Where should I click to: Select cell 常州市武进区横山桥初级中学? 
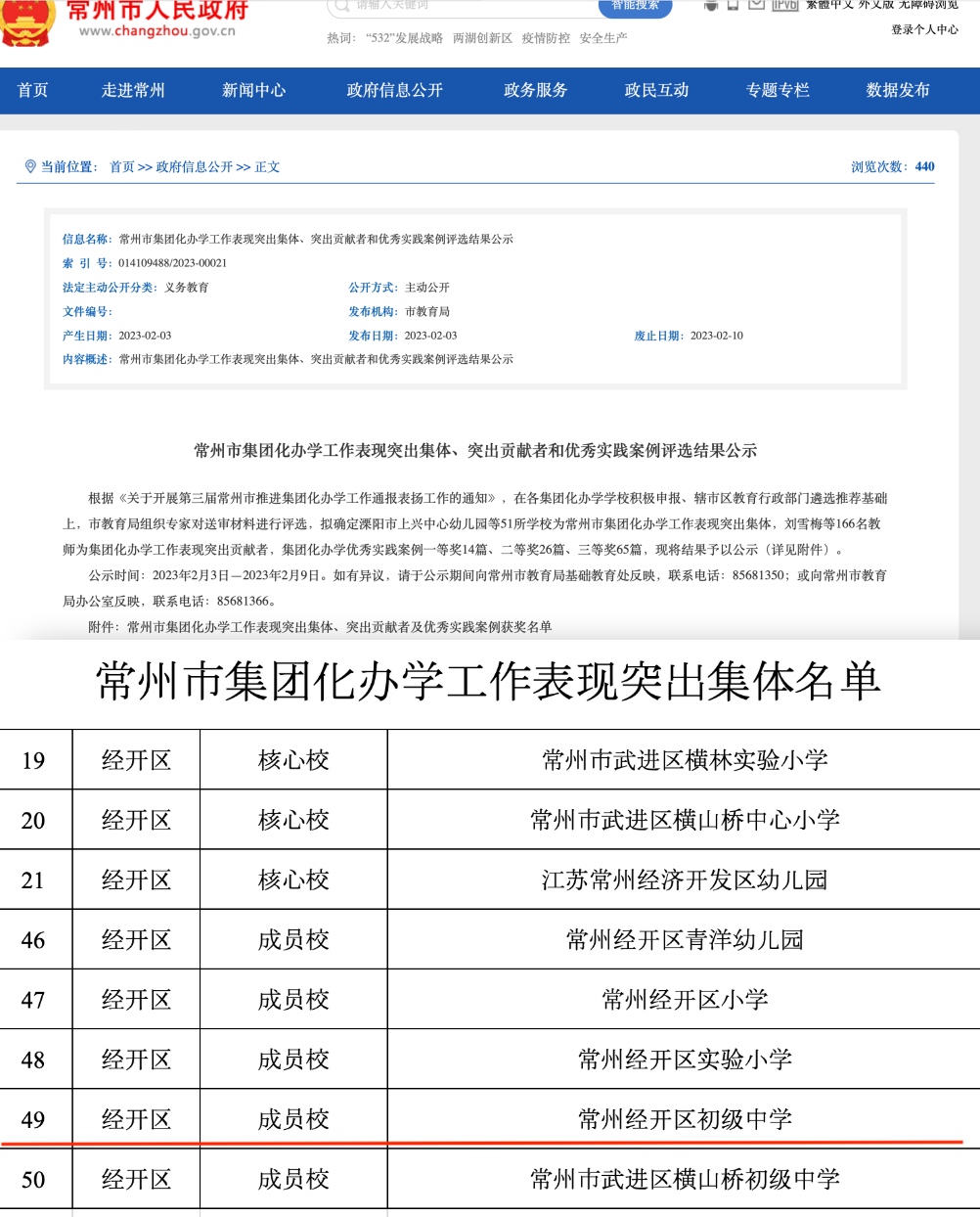[x=685, y=1179]
